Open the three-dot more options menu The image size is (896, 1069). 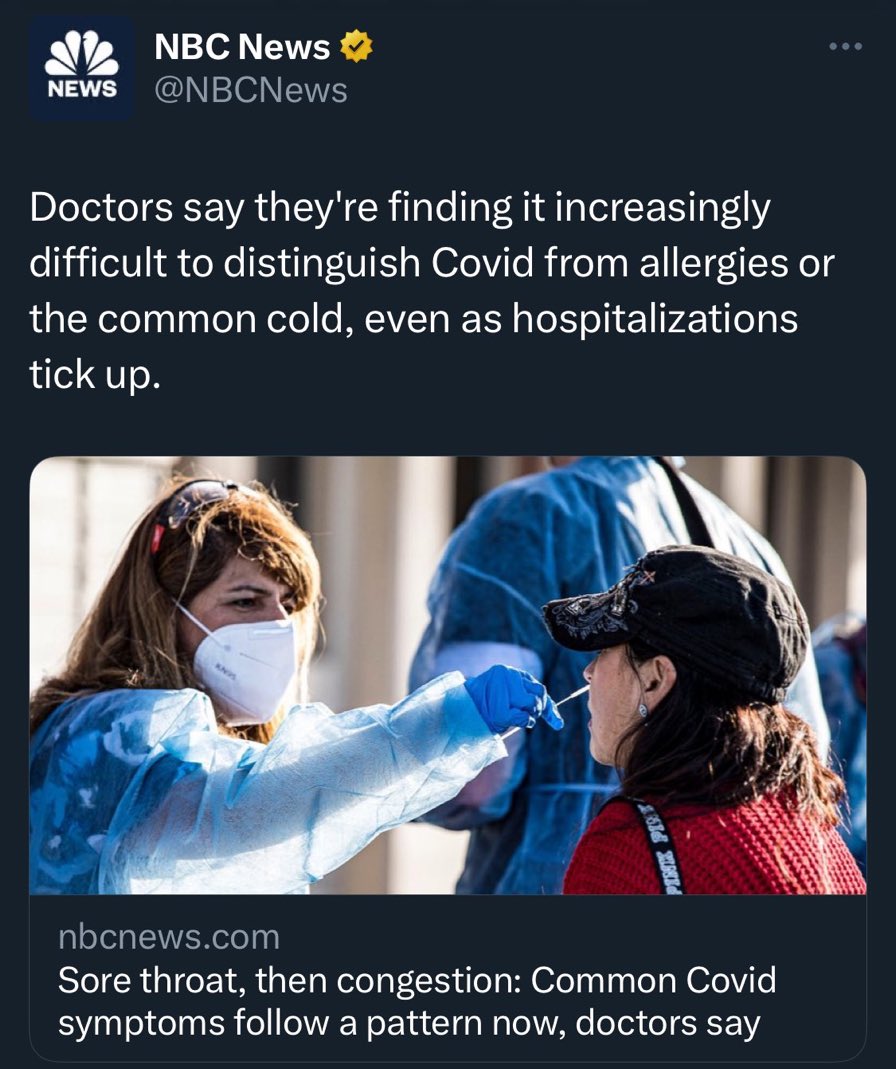[x=846, y=46]
